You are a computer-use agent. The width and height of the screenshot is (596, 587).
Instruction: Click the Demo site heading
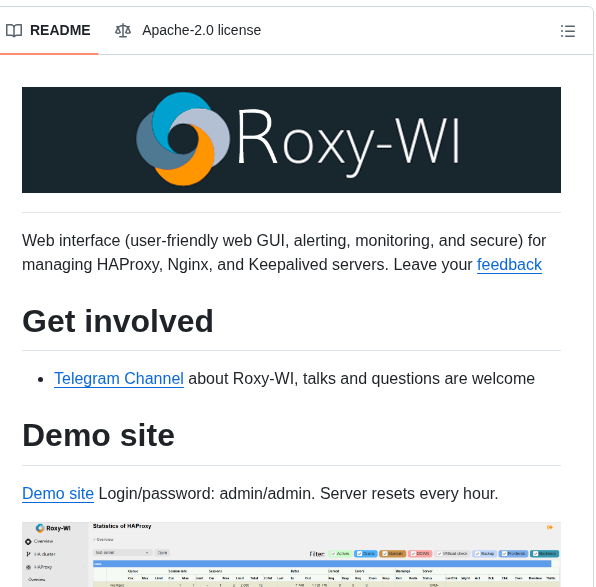click(x=98, y=436)
